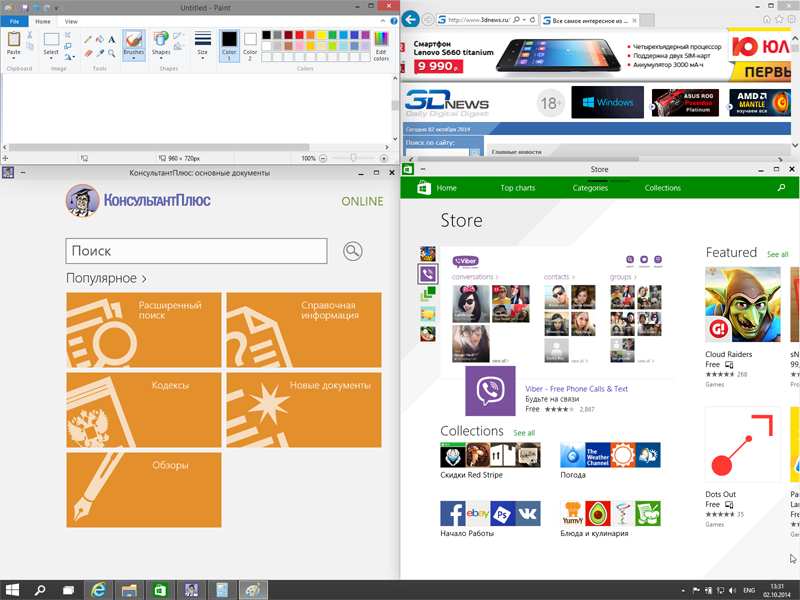Image resolution: width=800 pixels, height=600 pixels.
Task: Select the Eraser tool in Paint
Action: point(88,53)
